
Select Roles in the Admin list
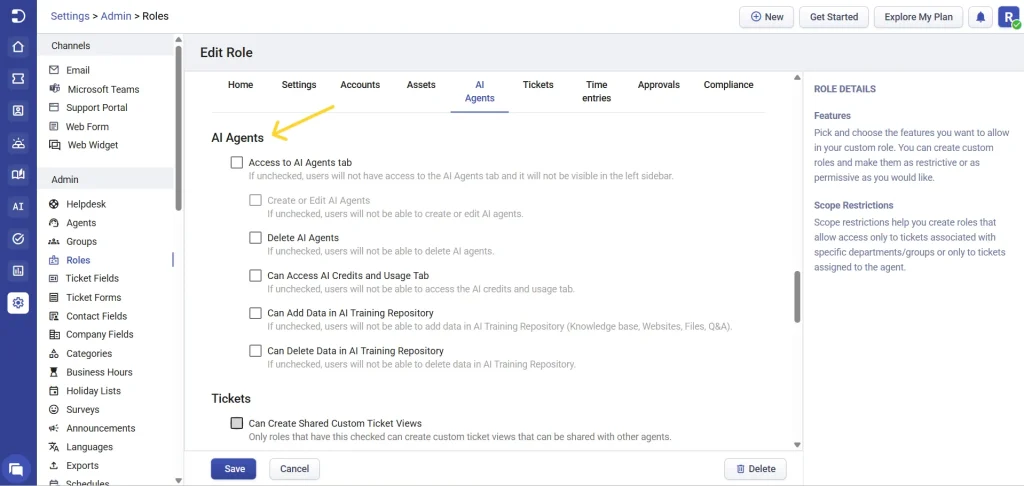[78, 260]
